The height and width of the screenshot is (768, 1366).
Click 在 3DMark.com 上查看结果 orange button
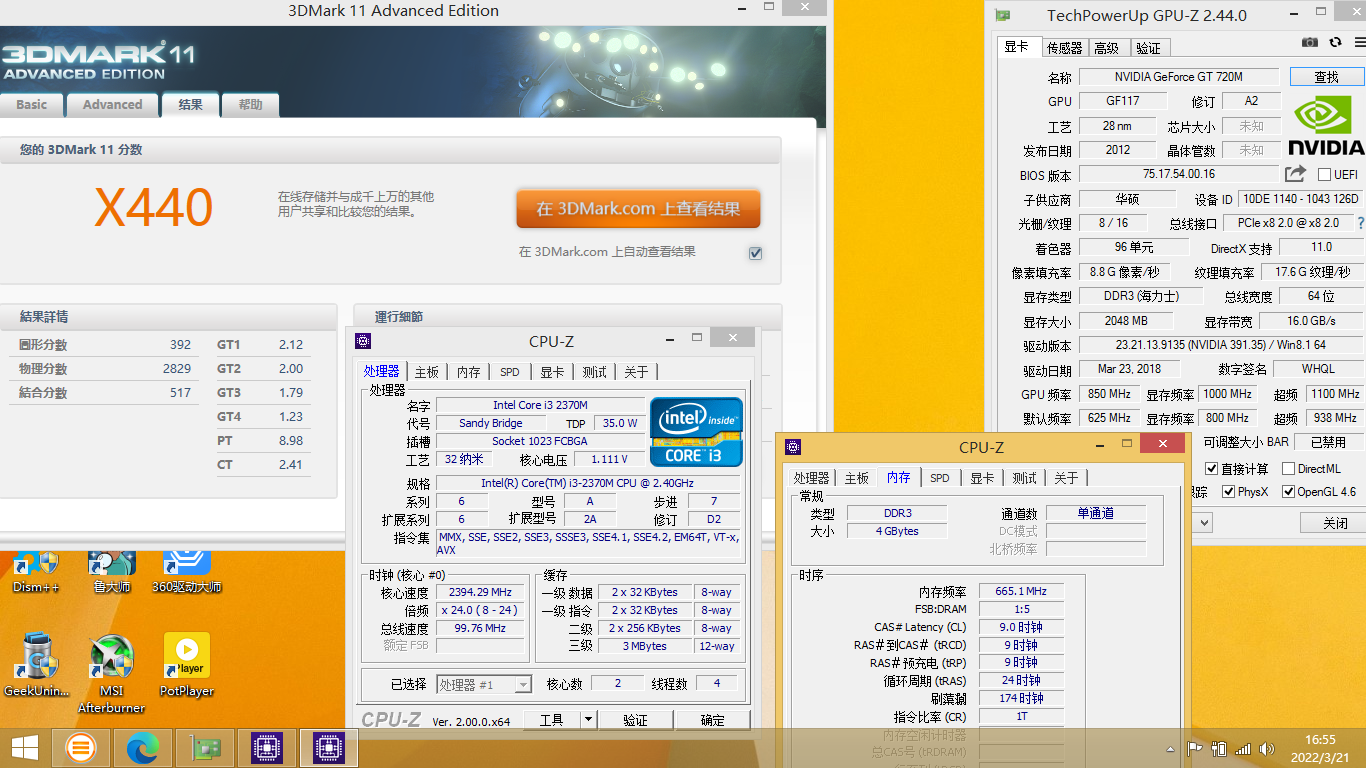638,209
